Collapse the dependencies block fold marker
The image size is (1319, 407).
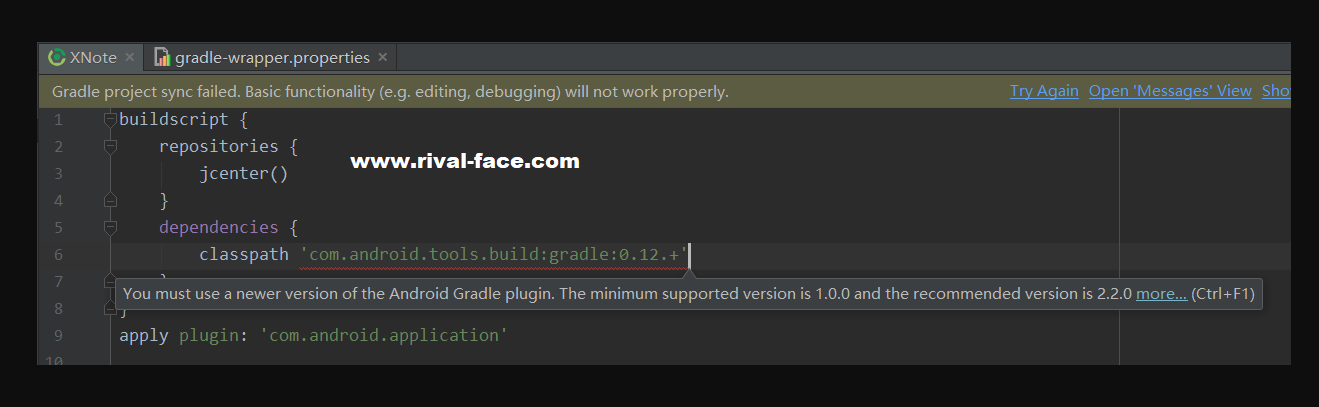coord(110,228)
